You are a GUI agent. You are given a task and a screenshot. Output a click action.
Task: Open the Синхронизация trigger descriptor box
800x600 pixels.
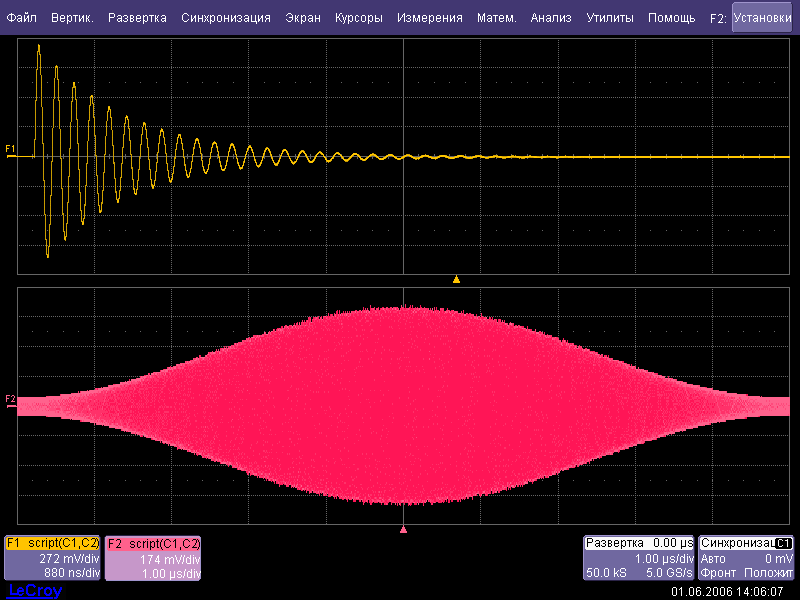tap(747, 558)
